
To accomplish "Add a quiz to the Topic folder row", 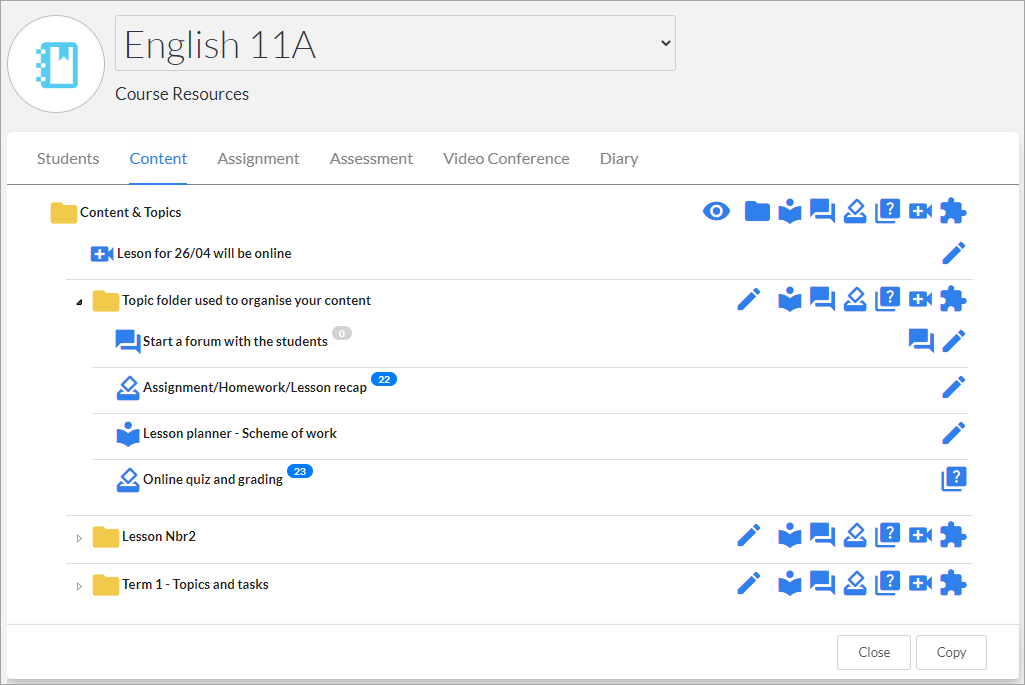I will point(888,299).
